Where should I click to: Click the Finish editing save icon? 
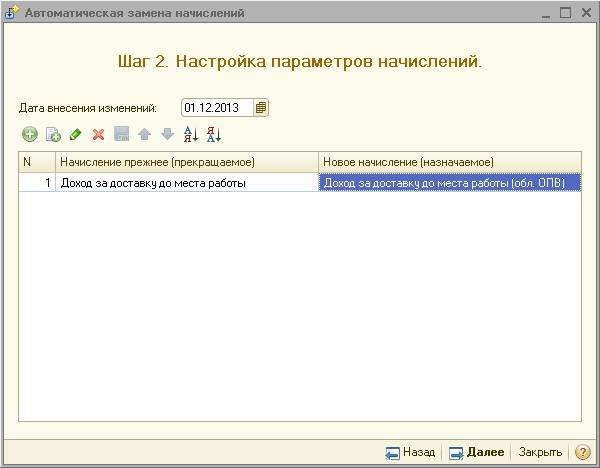[121, 134]
